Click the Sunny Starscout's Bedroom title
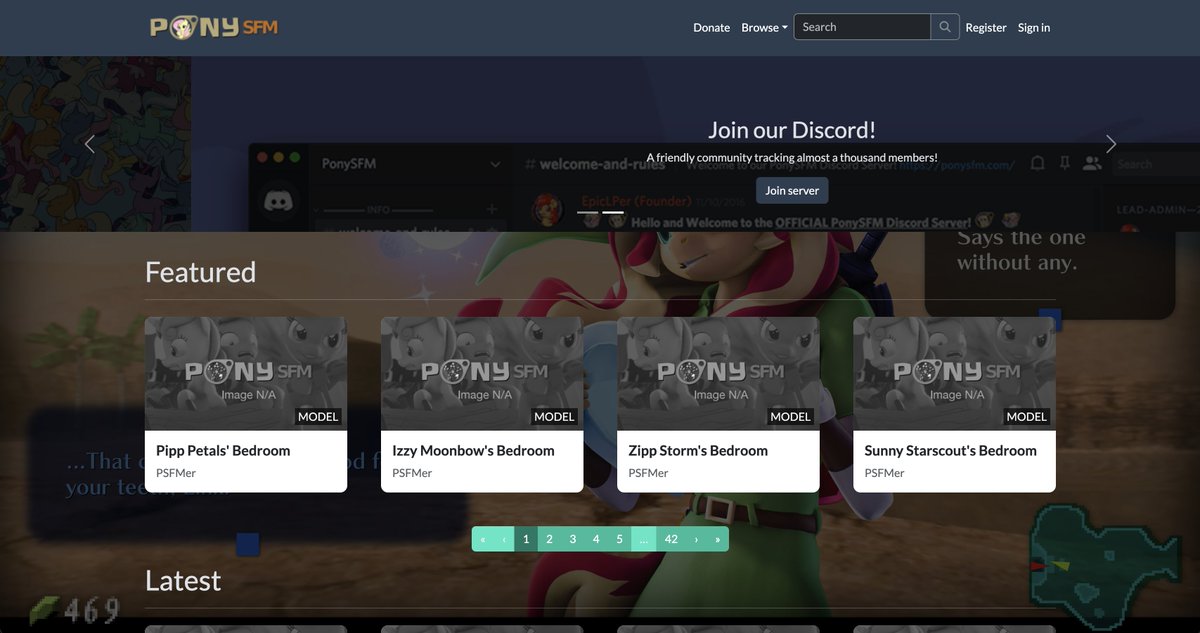 click(x=950, y=451)
